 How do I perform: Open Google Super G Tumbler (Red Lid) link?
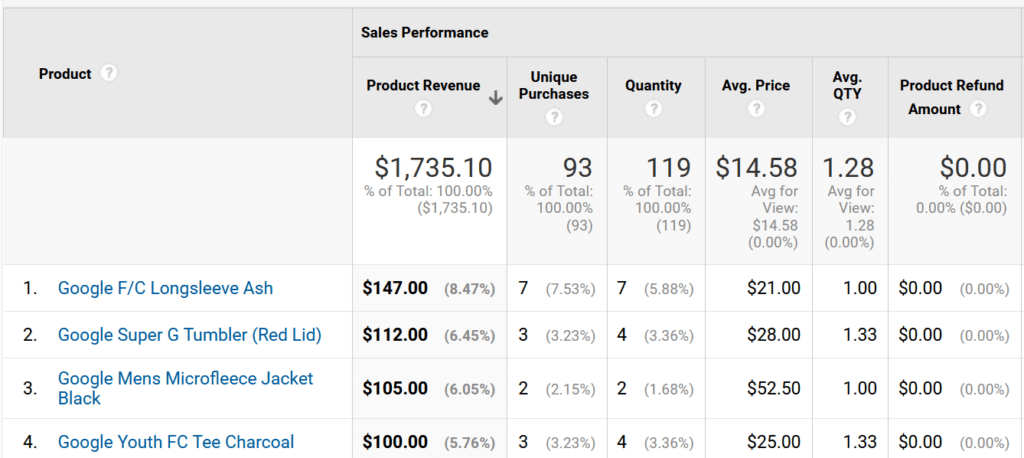point(189,335)
